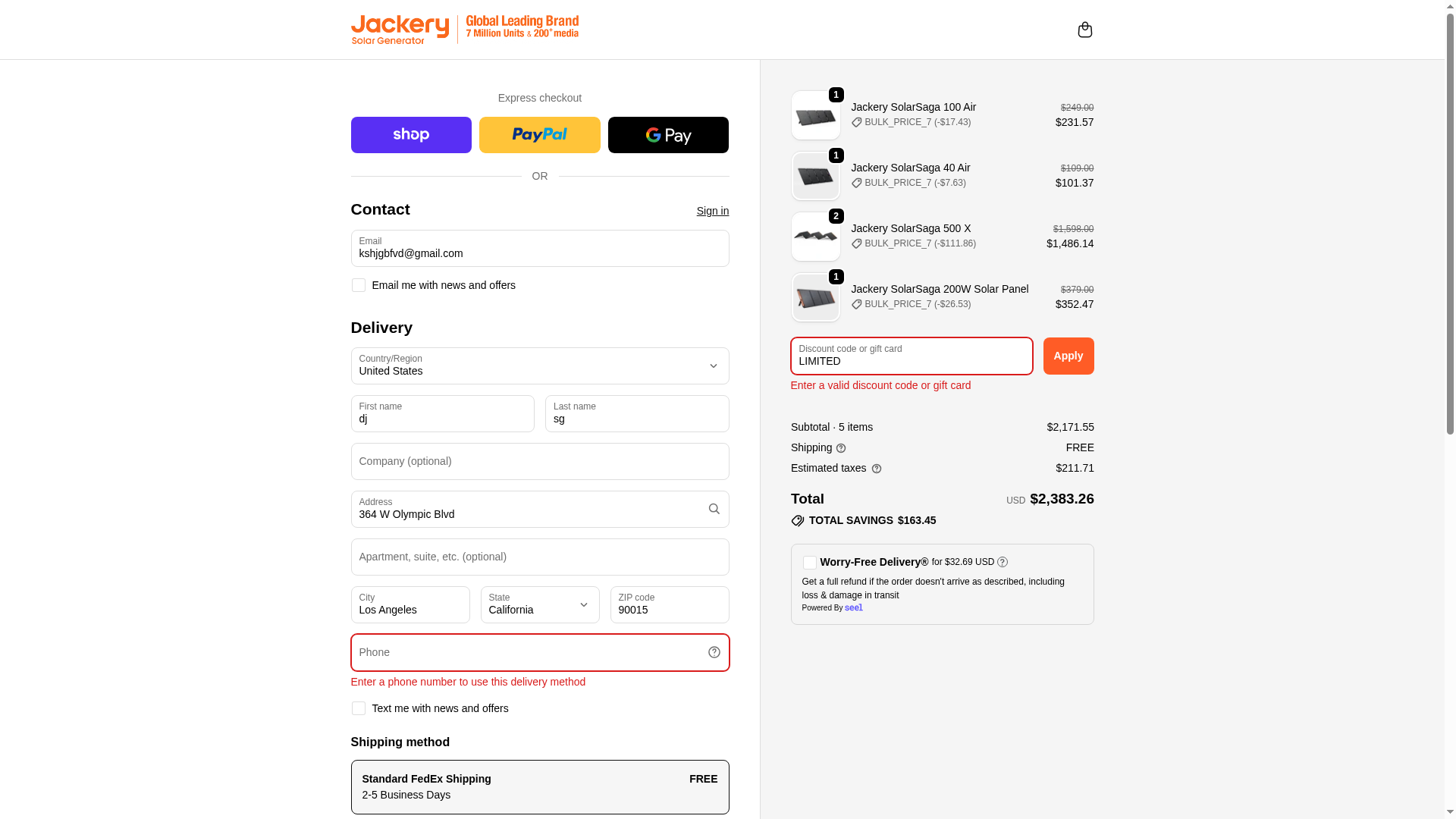
Task: Click discount tag icon for SolarSaga 200W
Action: tap(857, 304)
